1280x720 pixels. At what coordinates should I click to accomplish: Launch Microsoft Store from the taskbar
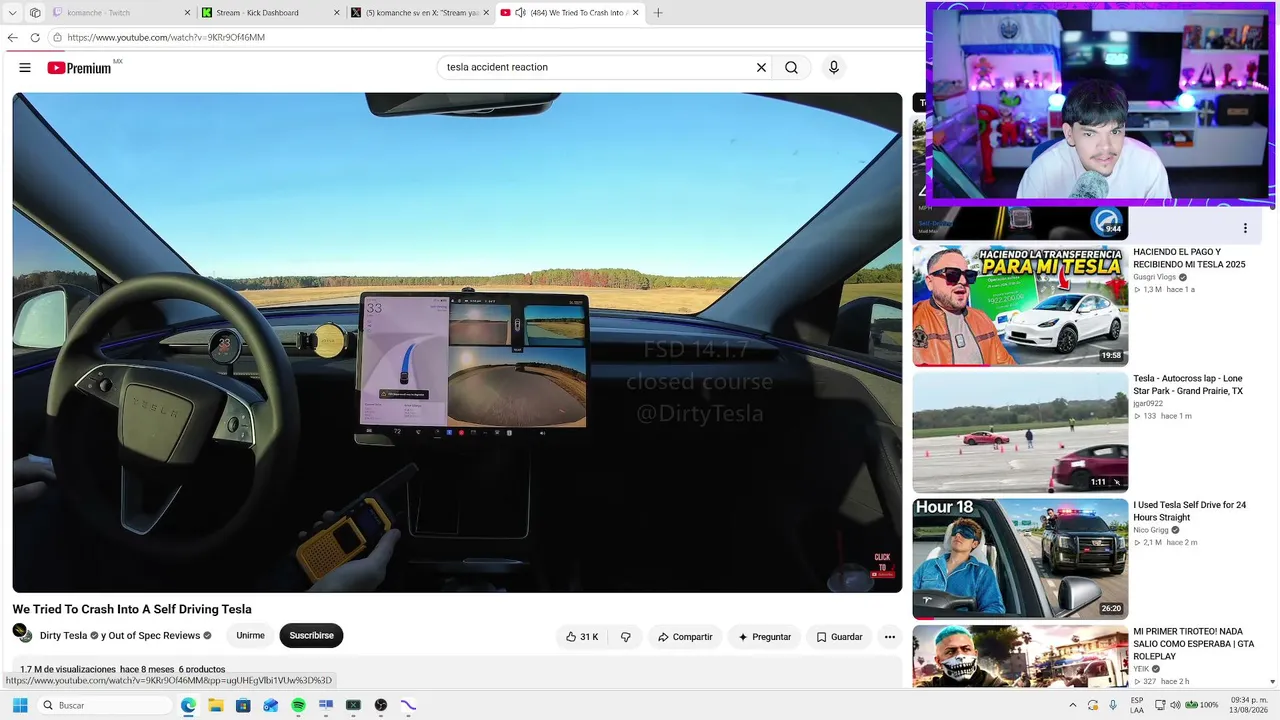[243, 705]
